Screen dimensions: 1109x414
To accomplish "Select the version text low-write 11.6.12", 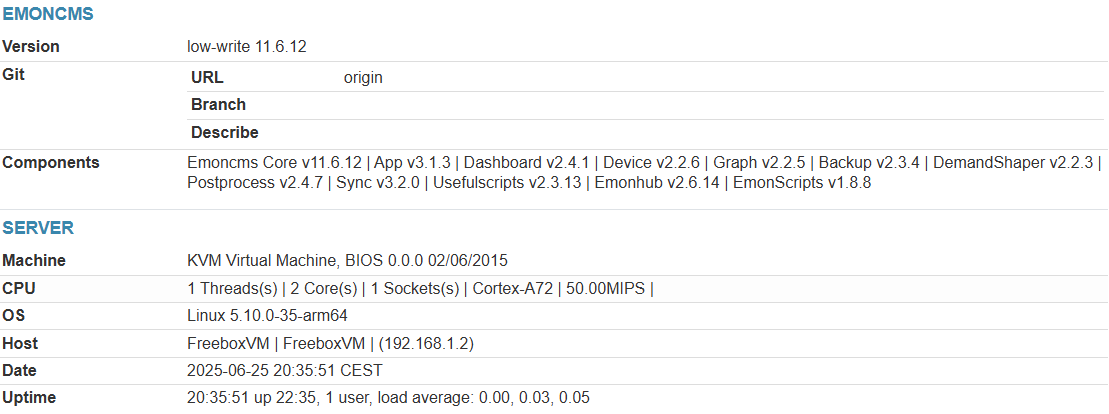I will click(x=247, y=47).
